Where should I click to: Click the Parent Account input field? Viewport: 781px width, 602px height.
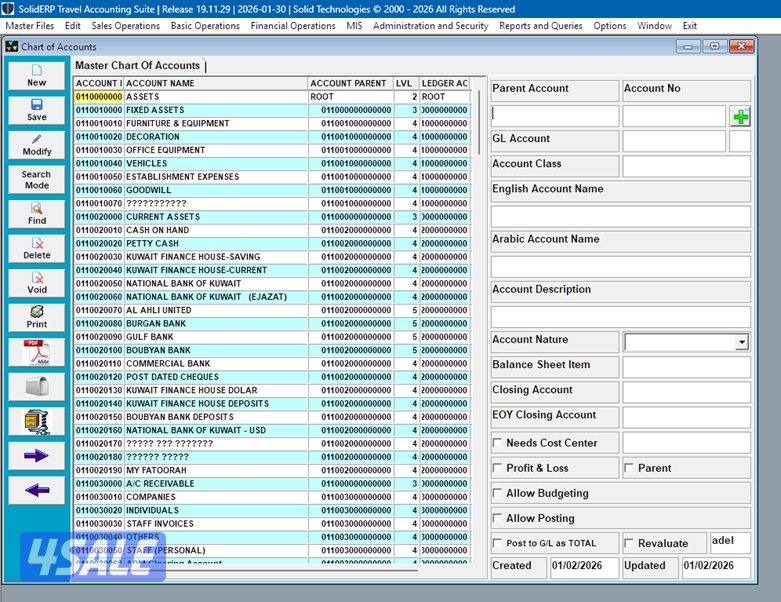pos(555,116)
